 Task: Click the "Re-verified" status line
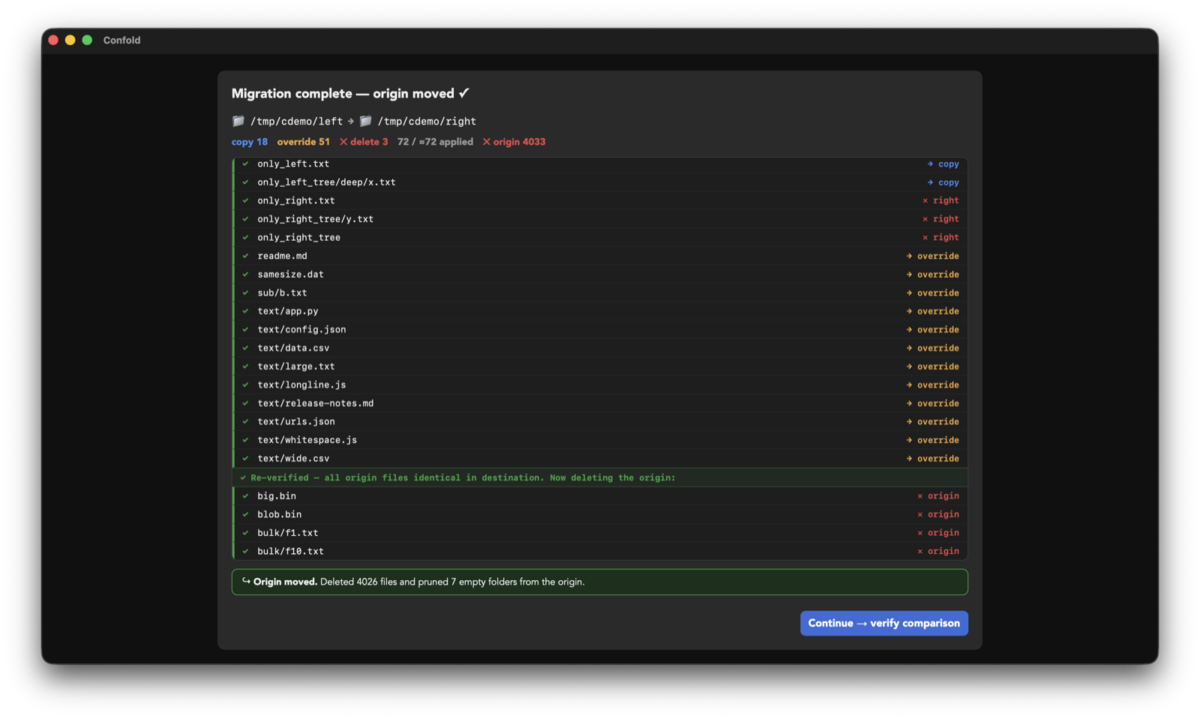[x=600, y=478]
